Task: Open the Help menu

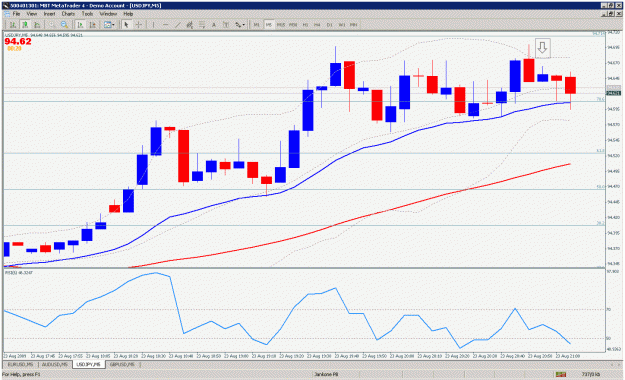Action: pyautogui.click(x=128, y=14)
